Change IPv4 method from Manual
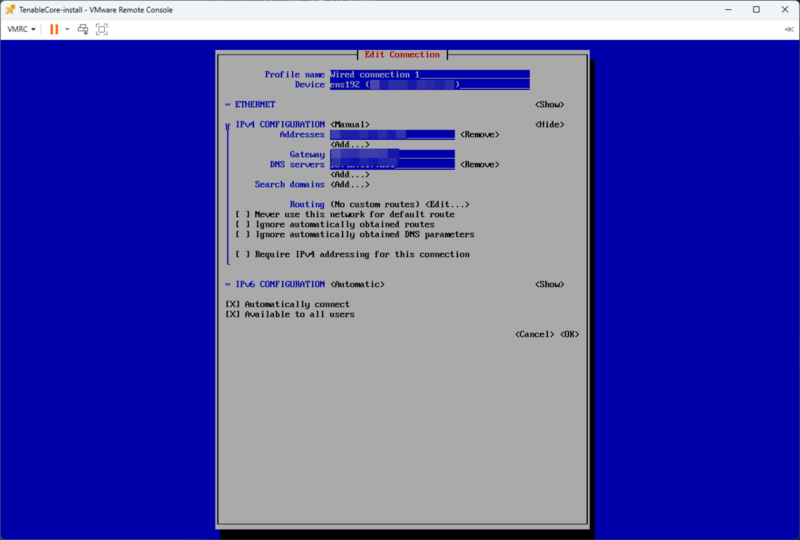This screenshot has height=540, width=800. pyautogui.click(x=350, y=125)
